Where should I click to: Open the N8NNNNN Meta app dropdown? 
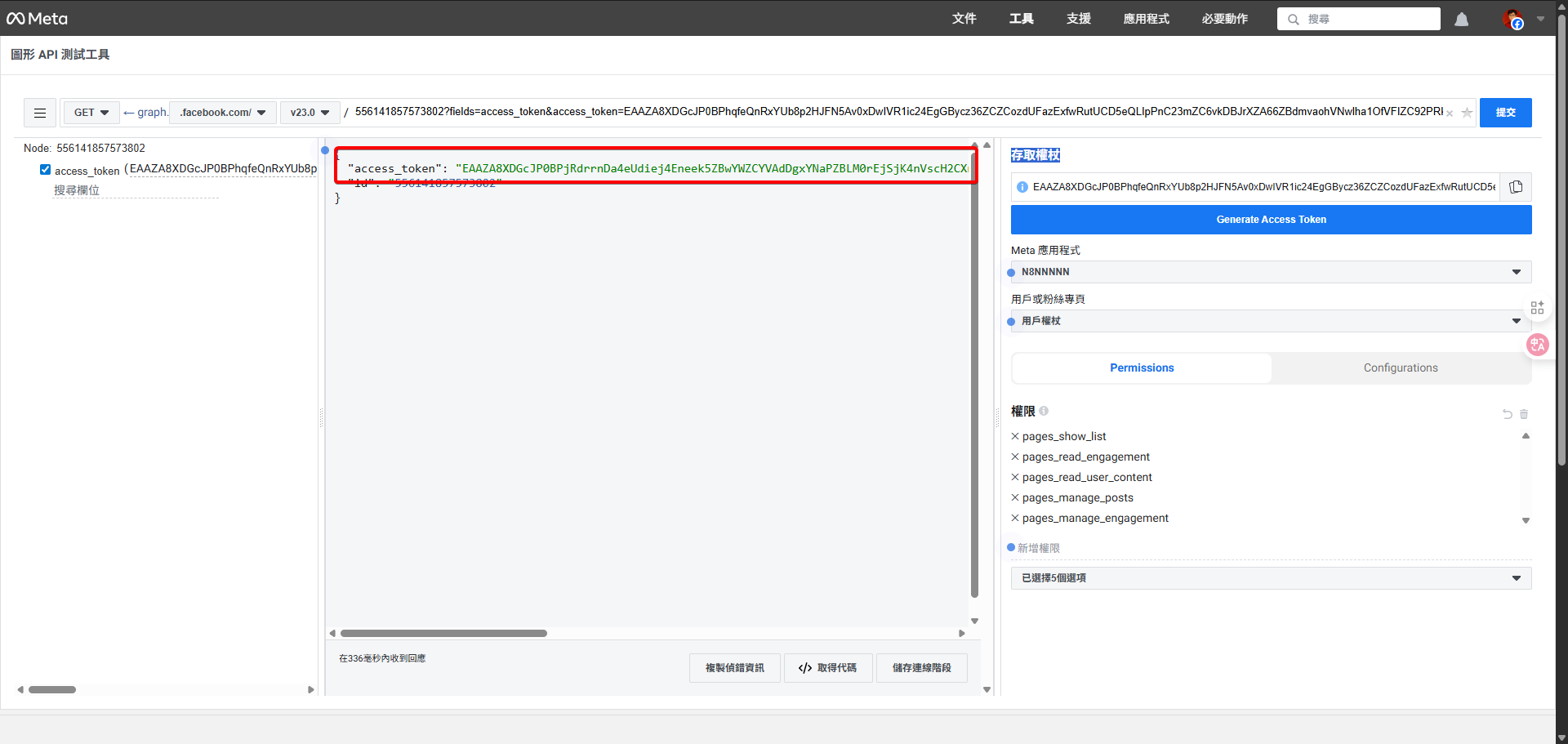tap(1271, 272)
